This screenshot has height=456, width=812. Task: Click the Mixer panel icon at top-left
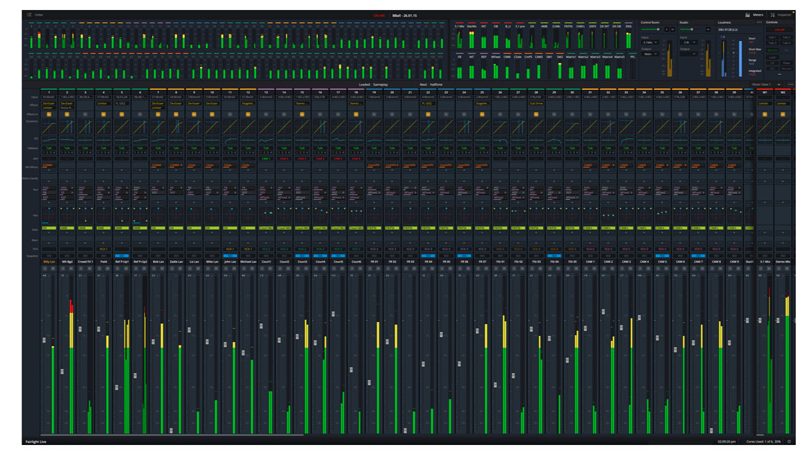(28, 16)
